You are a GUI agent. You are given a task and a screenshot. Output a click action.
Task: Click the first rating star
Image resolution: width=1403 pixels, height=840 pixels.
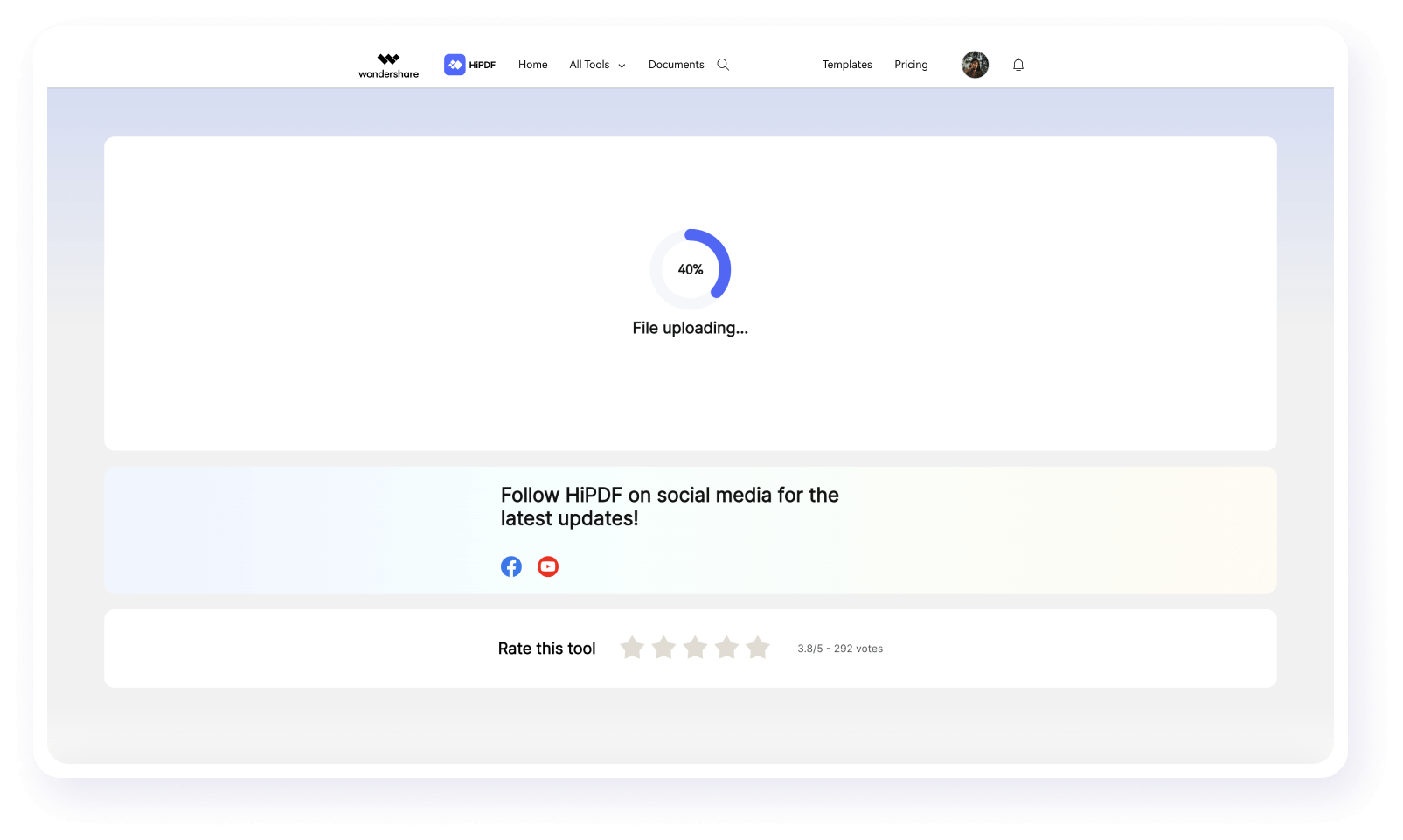tap(633, 648)
